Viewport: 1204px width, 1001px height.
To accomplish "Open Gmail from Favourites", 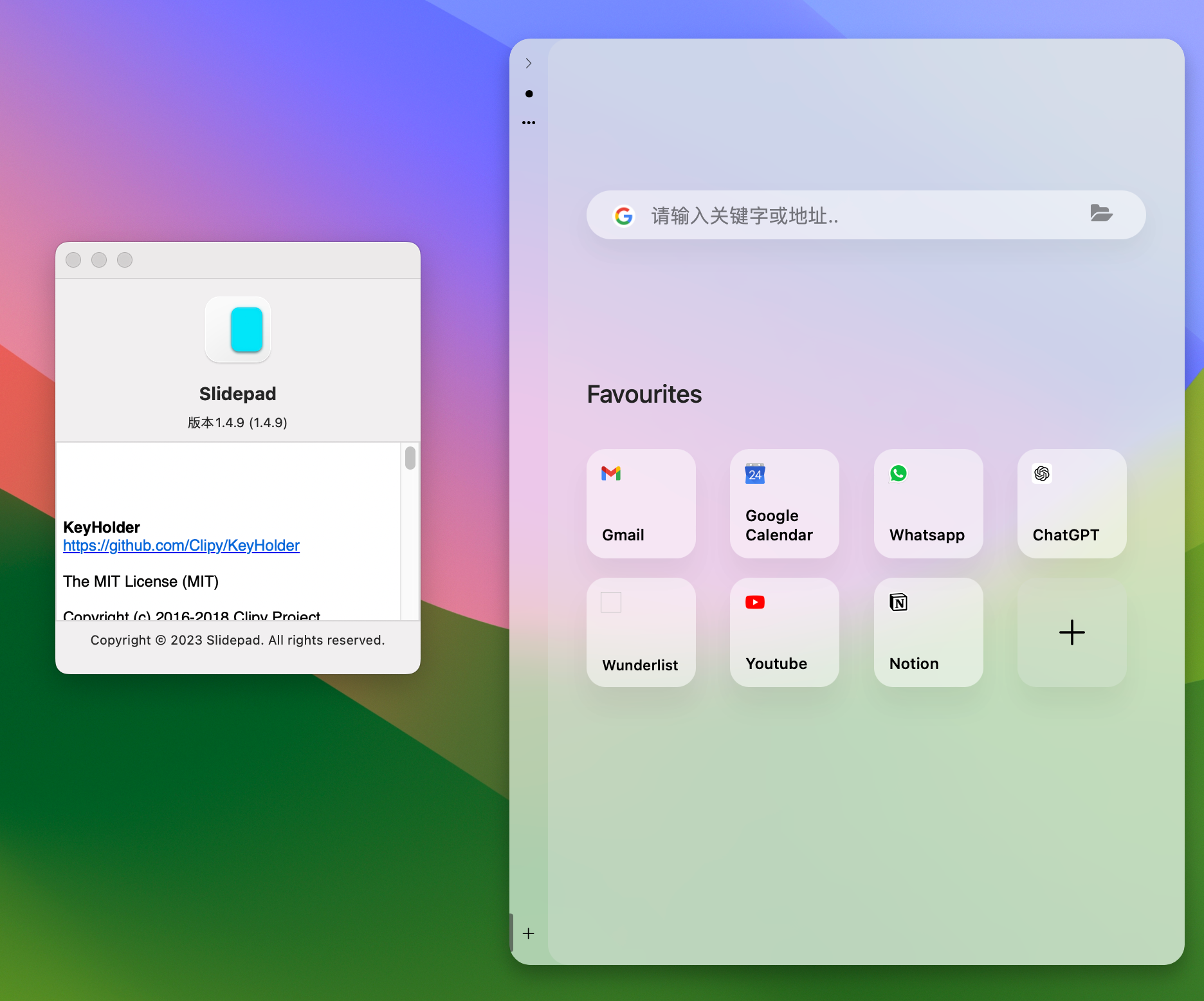I will pos(641,504).
